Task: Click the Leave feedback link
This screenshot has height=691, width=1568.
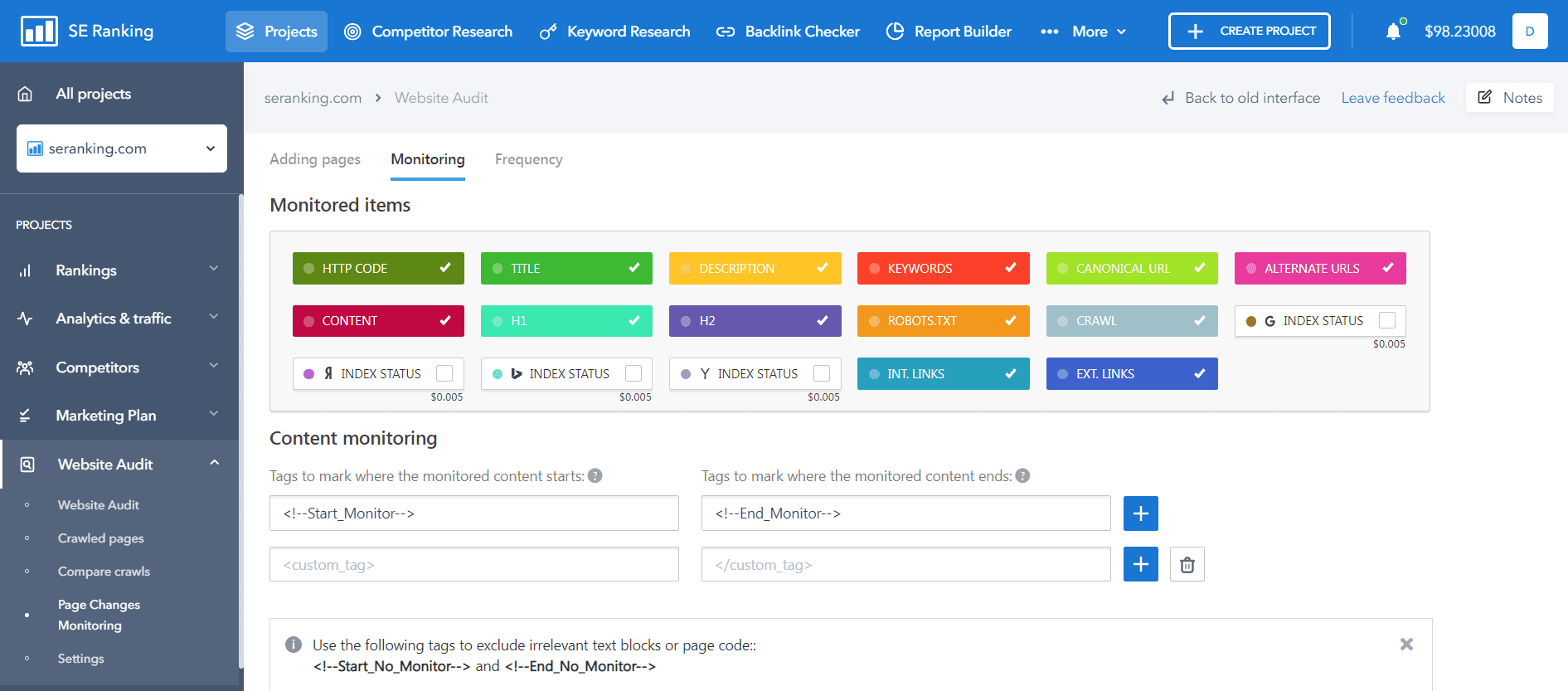Action: (1393, 98)
